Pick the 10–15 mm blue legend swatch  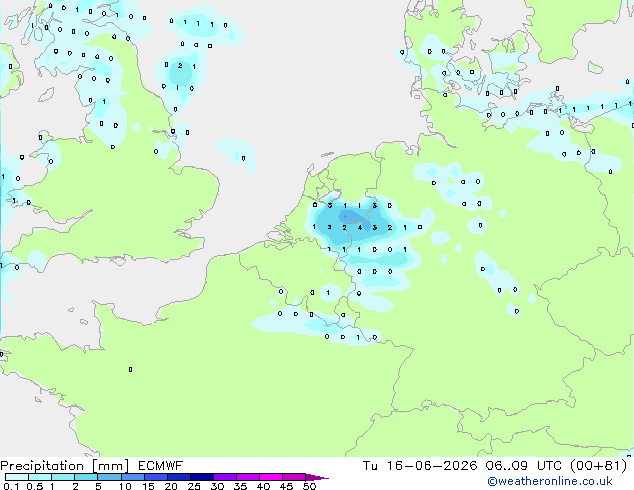133,477
